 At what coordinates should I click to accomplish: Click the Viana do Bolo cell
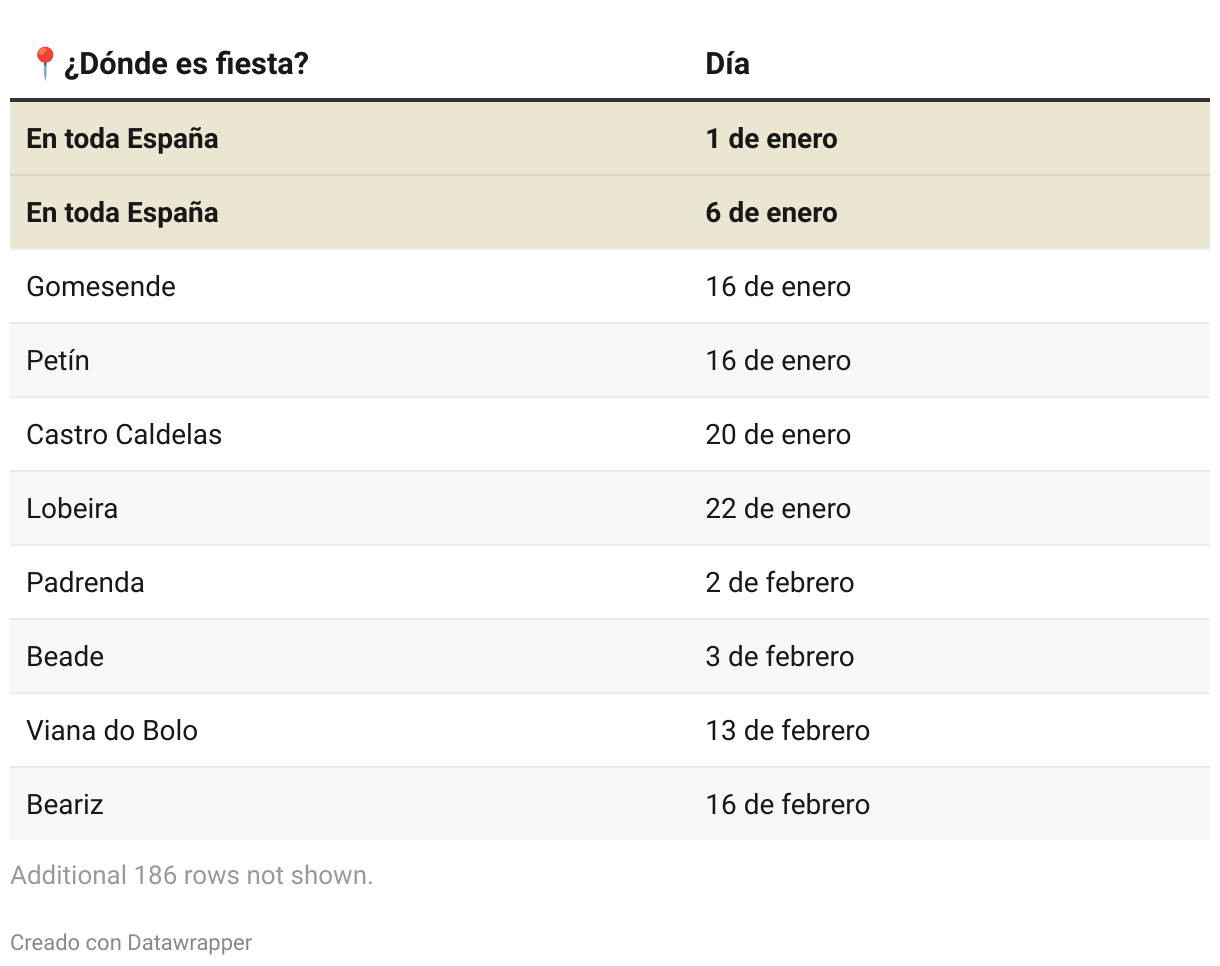click(x=112, y=730)
